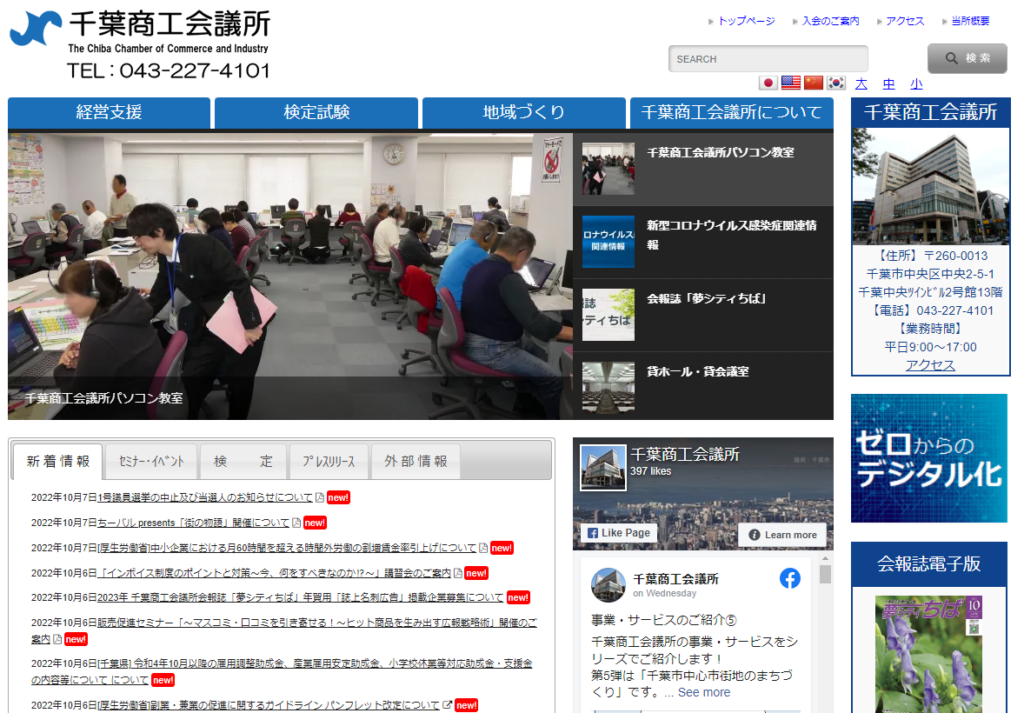
Task: Click the Japanese flag language icon
Action: (x=768, y=83)
